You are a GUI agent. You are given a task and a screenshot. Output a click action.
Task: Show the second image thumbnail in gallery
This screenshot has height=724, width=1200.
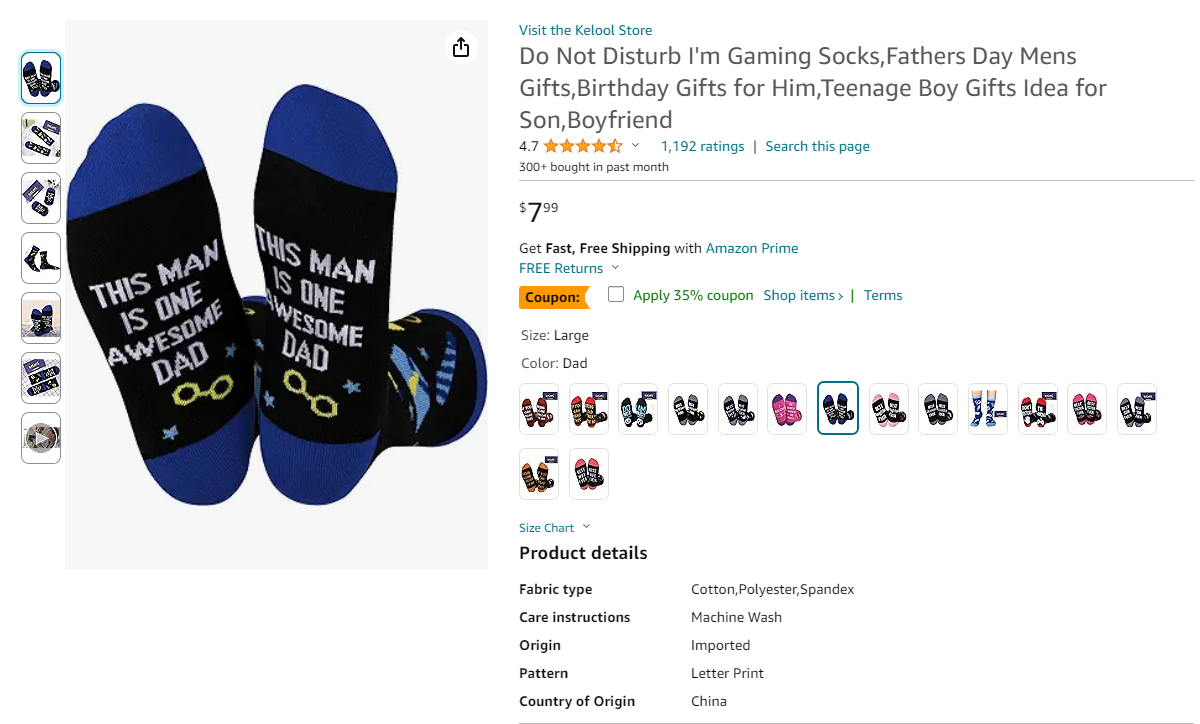[41, 138]
